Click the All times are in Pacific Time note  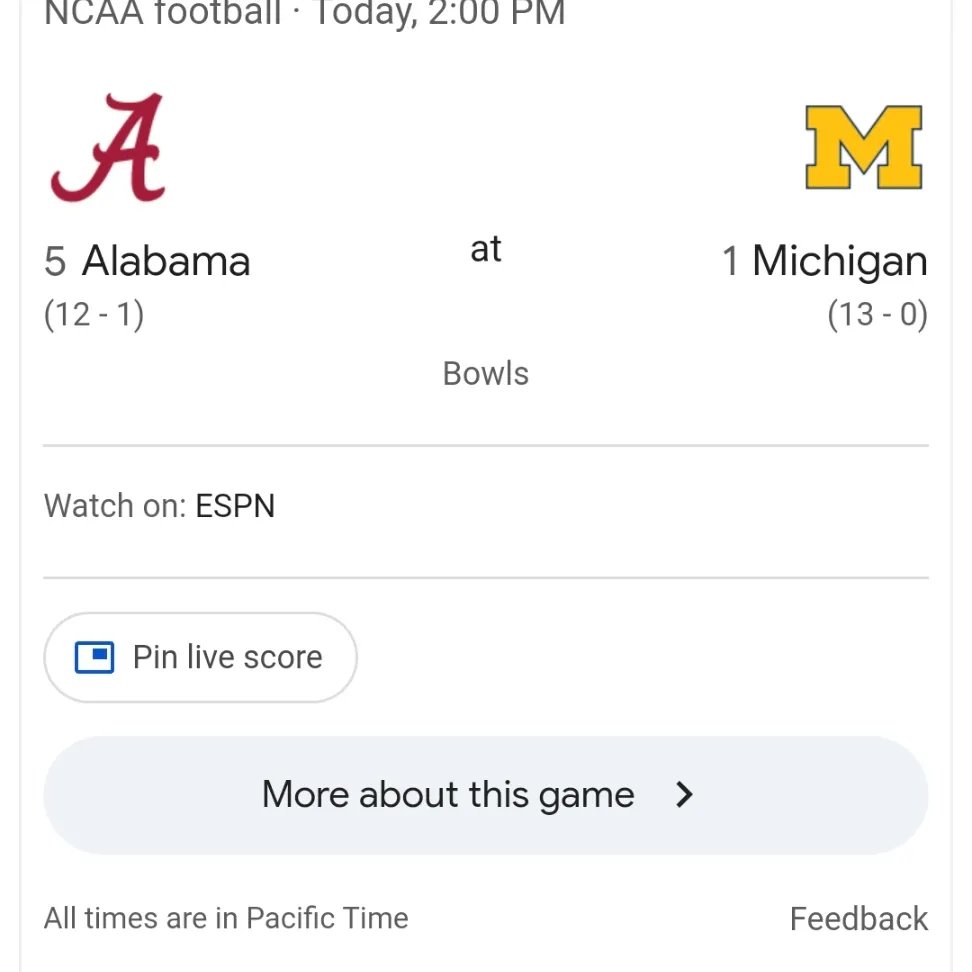click(x=226, y=918)
